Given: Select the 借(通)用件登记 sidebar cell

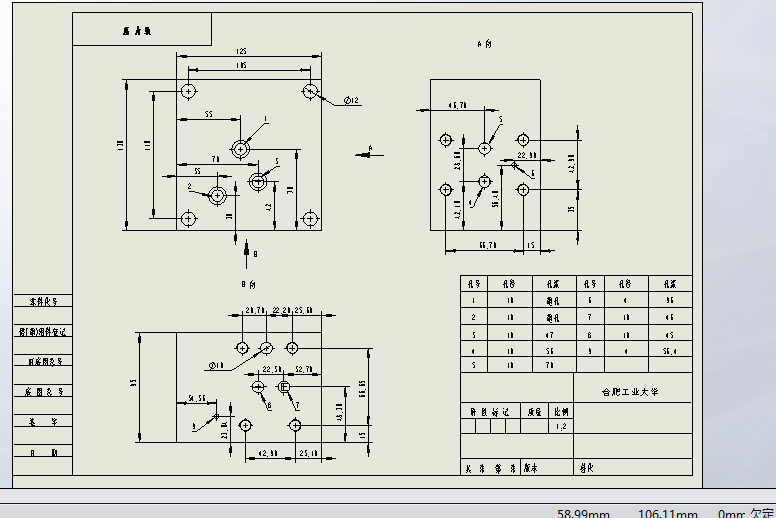Looking at the screenshot, I should click(43, 331).
